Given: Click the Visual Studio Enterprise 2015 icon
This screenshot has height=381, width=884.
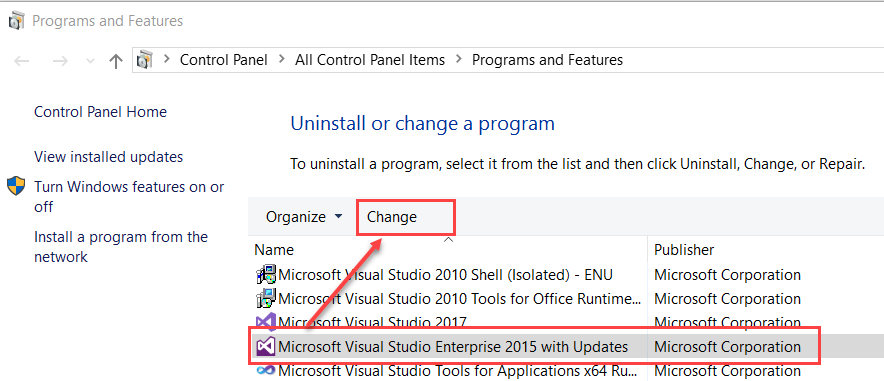Looking at the screenshot, I should (266, 347).
